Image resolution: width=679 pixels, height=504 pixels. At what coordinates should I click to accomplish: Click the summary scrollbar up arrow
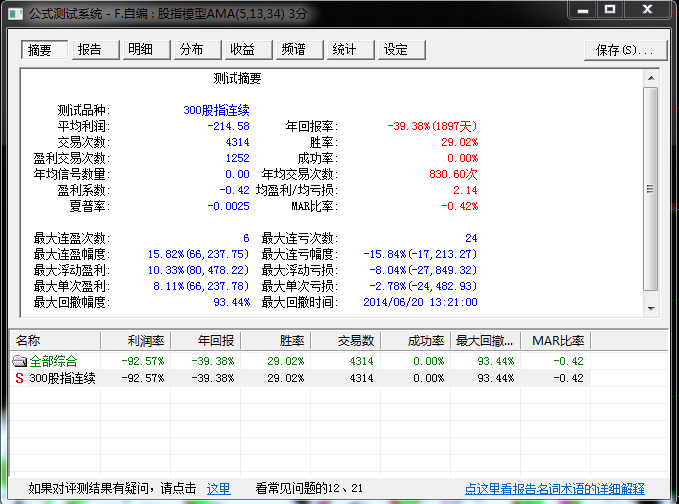pos(651,78)
